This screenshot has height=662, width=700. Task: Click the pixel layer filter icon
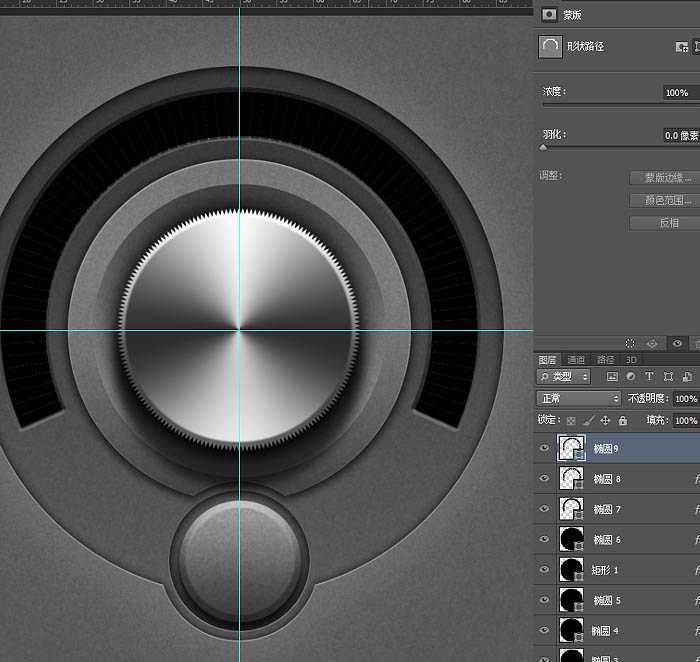pyautogui.click(x=612, y=377)
